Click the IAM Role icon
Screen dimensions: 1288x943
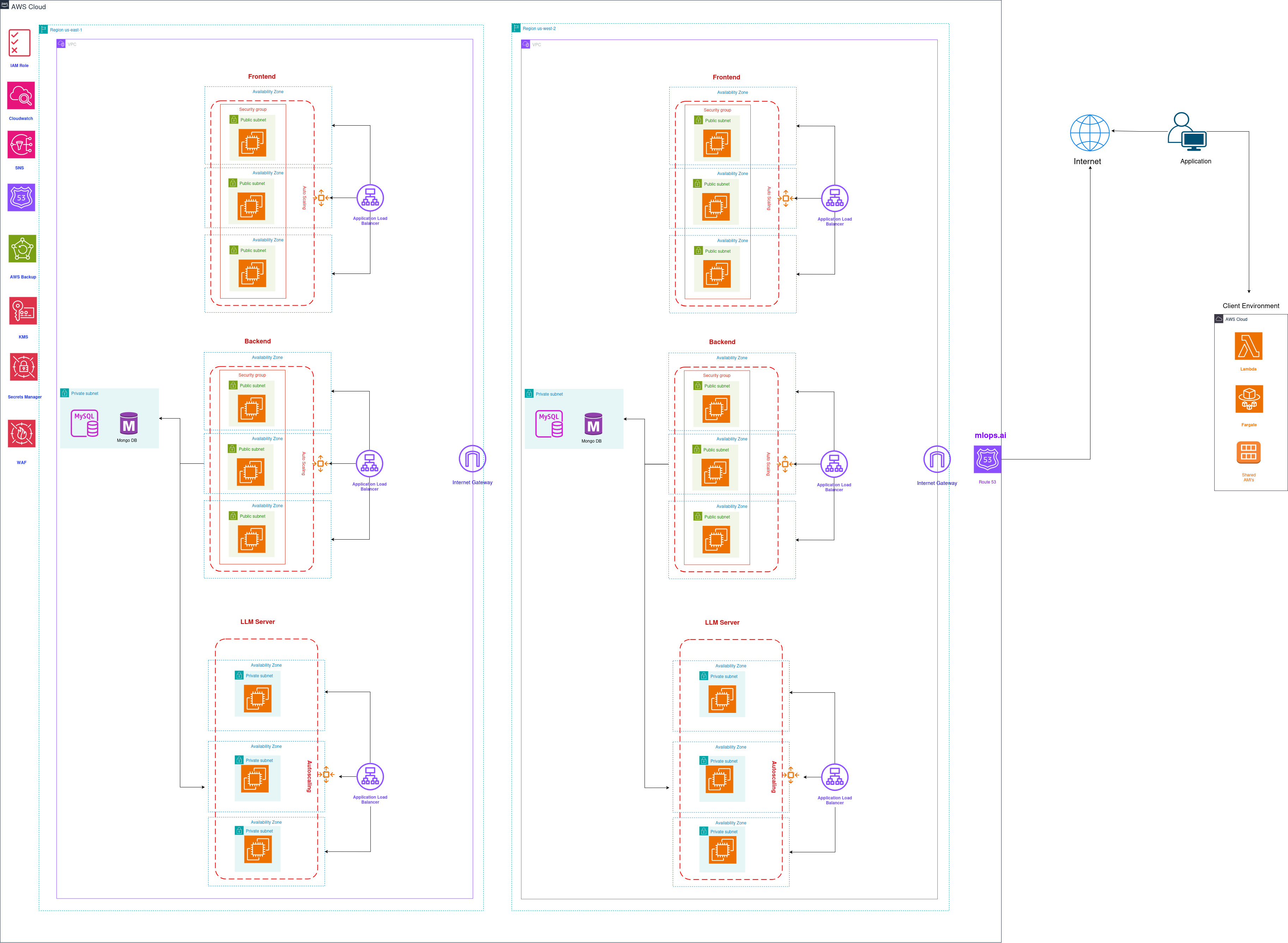point(19,43)
